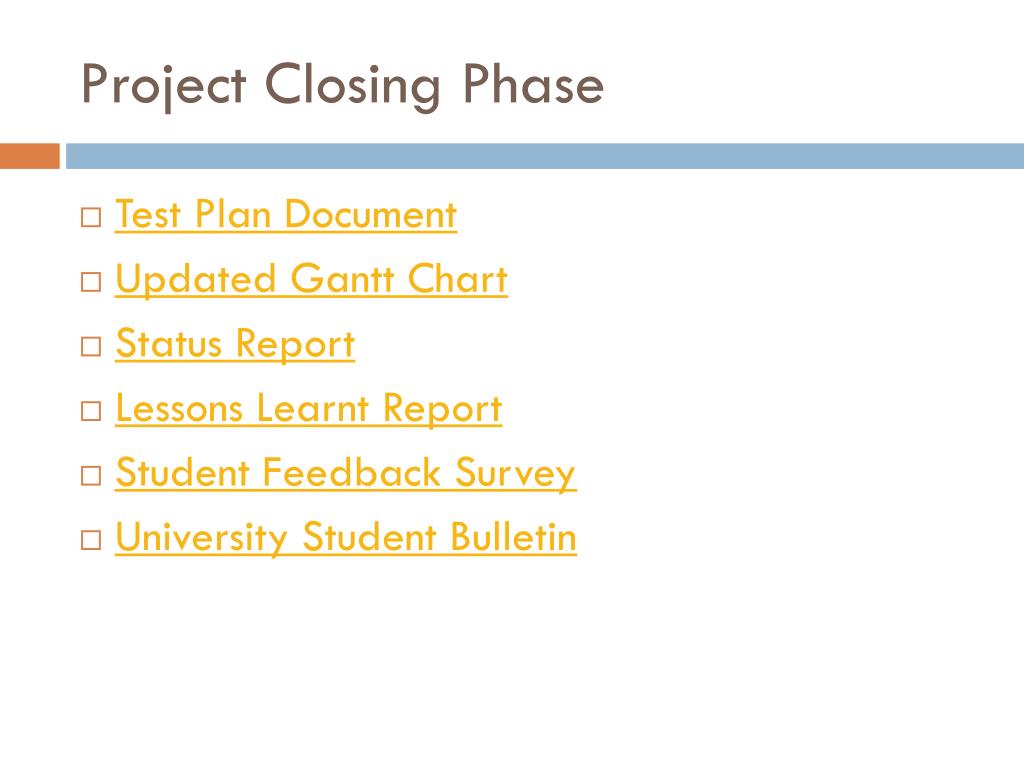Click square bullet beside Test Plan Document

pyautogui.click(x=91, y=217)
